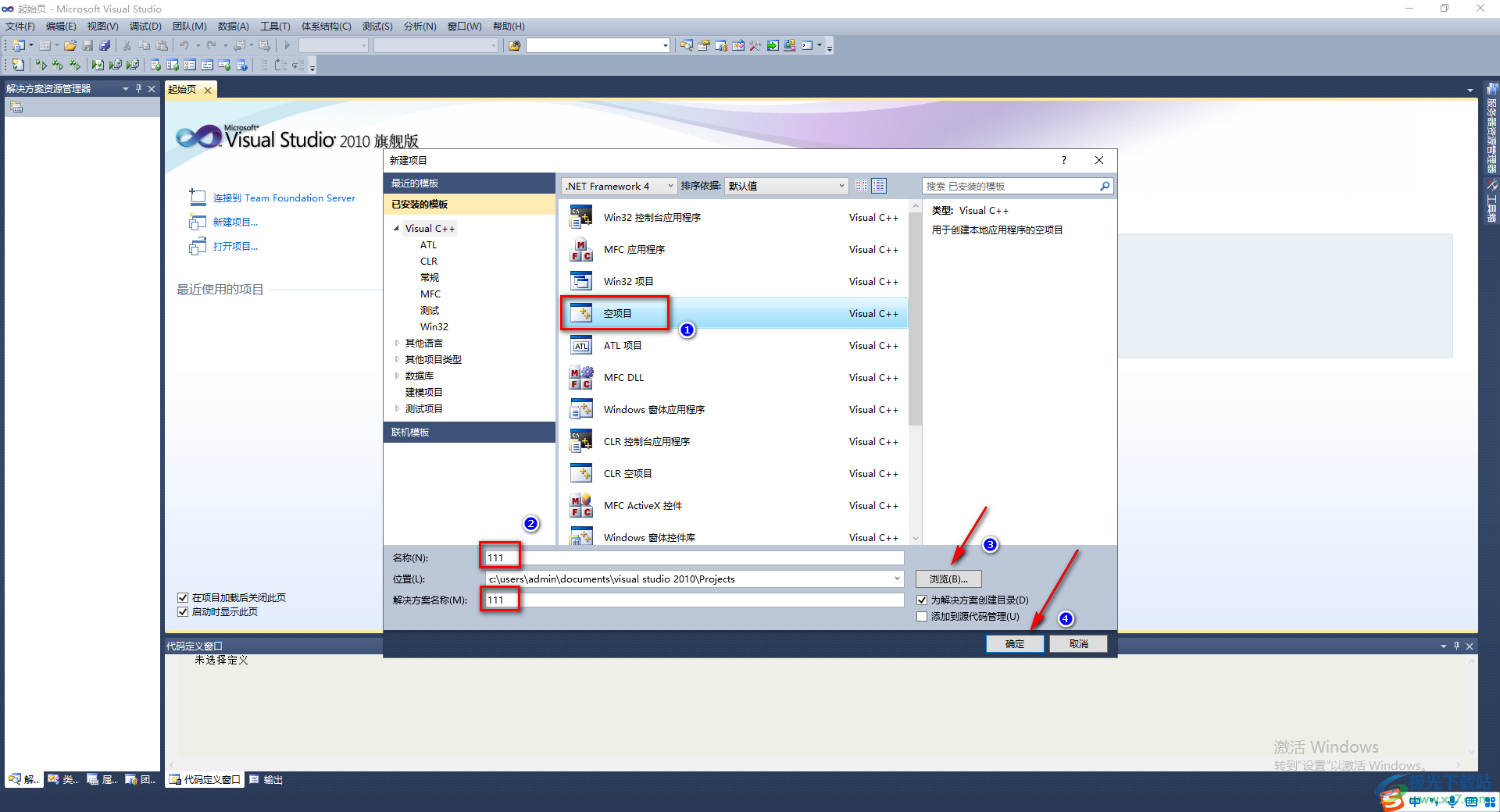Pin the Solution Explorer panel

138,88
